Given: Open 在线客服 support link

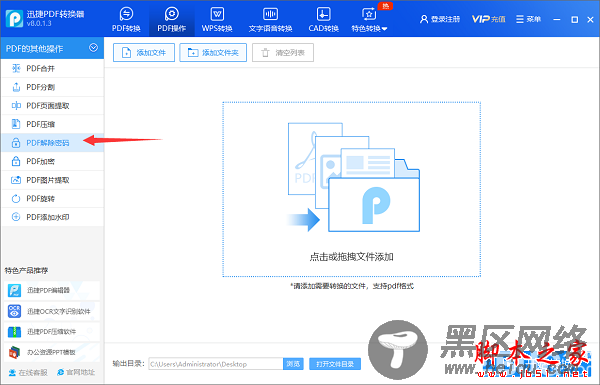Looking at the screenshot, I should (28, 372).
